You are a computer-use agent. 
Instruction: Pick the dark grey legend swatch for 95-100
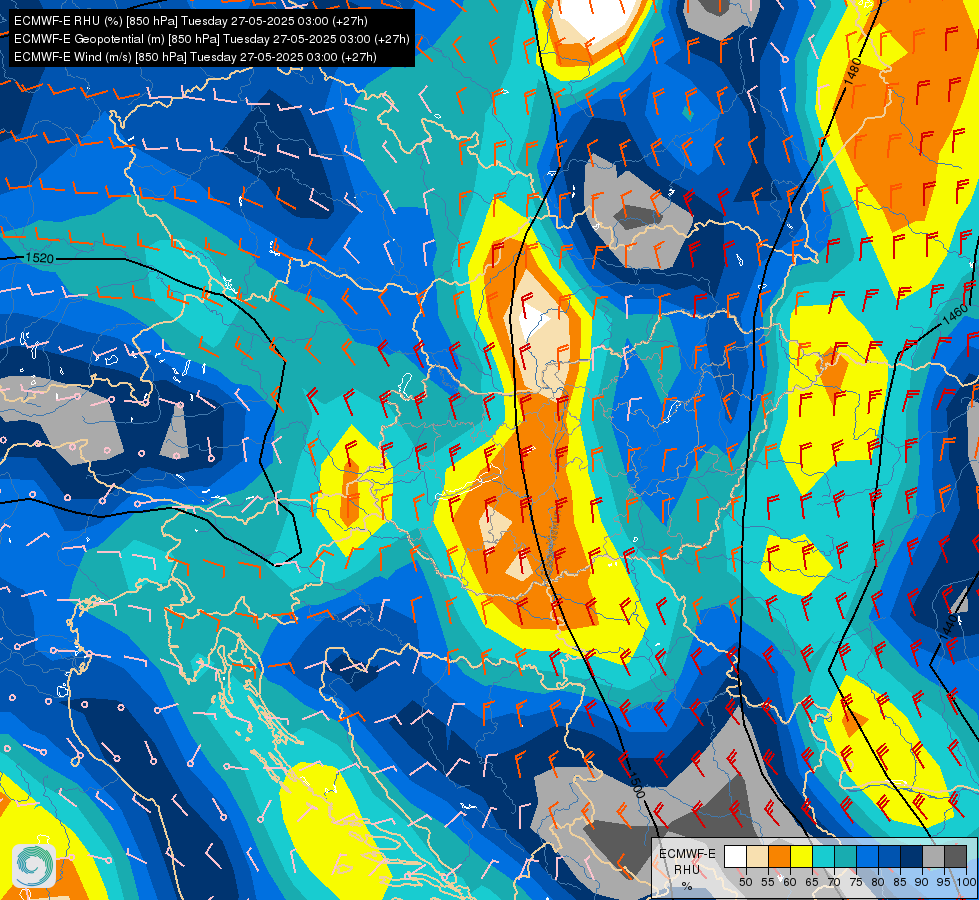point(955,856)
